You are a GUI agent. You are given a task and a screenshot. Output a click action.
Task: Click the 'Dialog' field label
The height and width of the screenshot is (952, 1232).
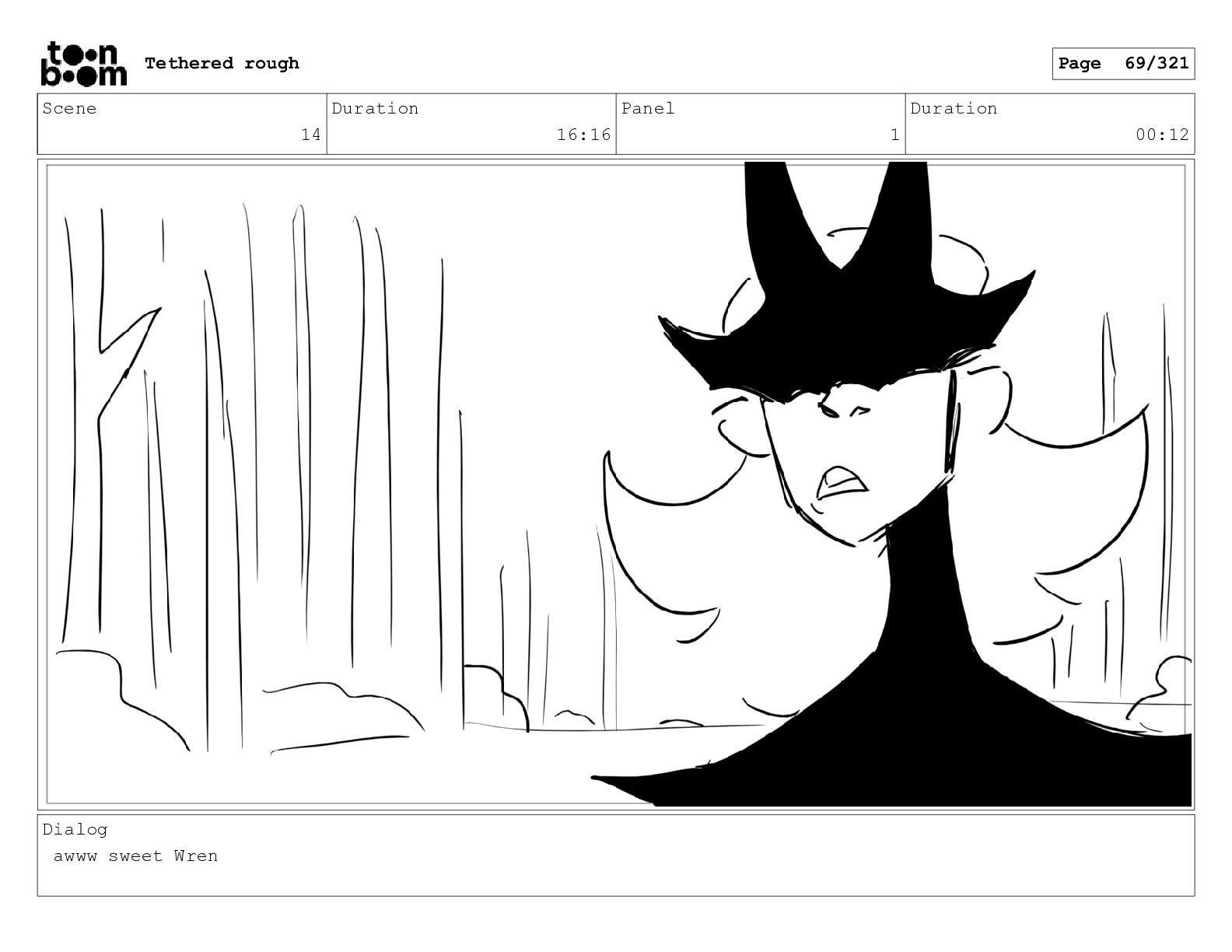coord(75,829)
